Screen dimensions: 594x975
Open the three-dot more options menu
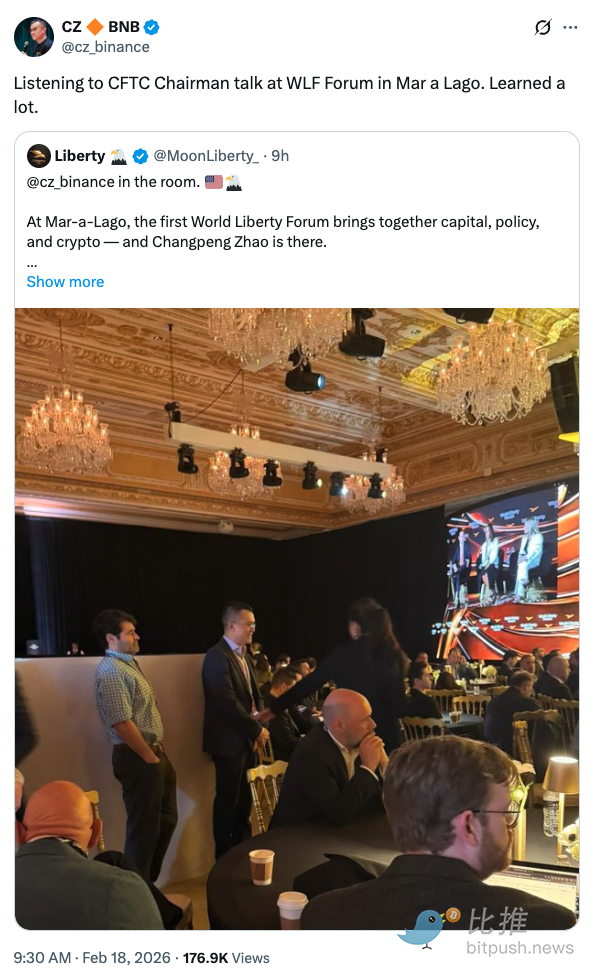pyautogui.click(x=570, y=27)
